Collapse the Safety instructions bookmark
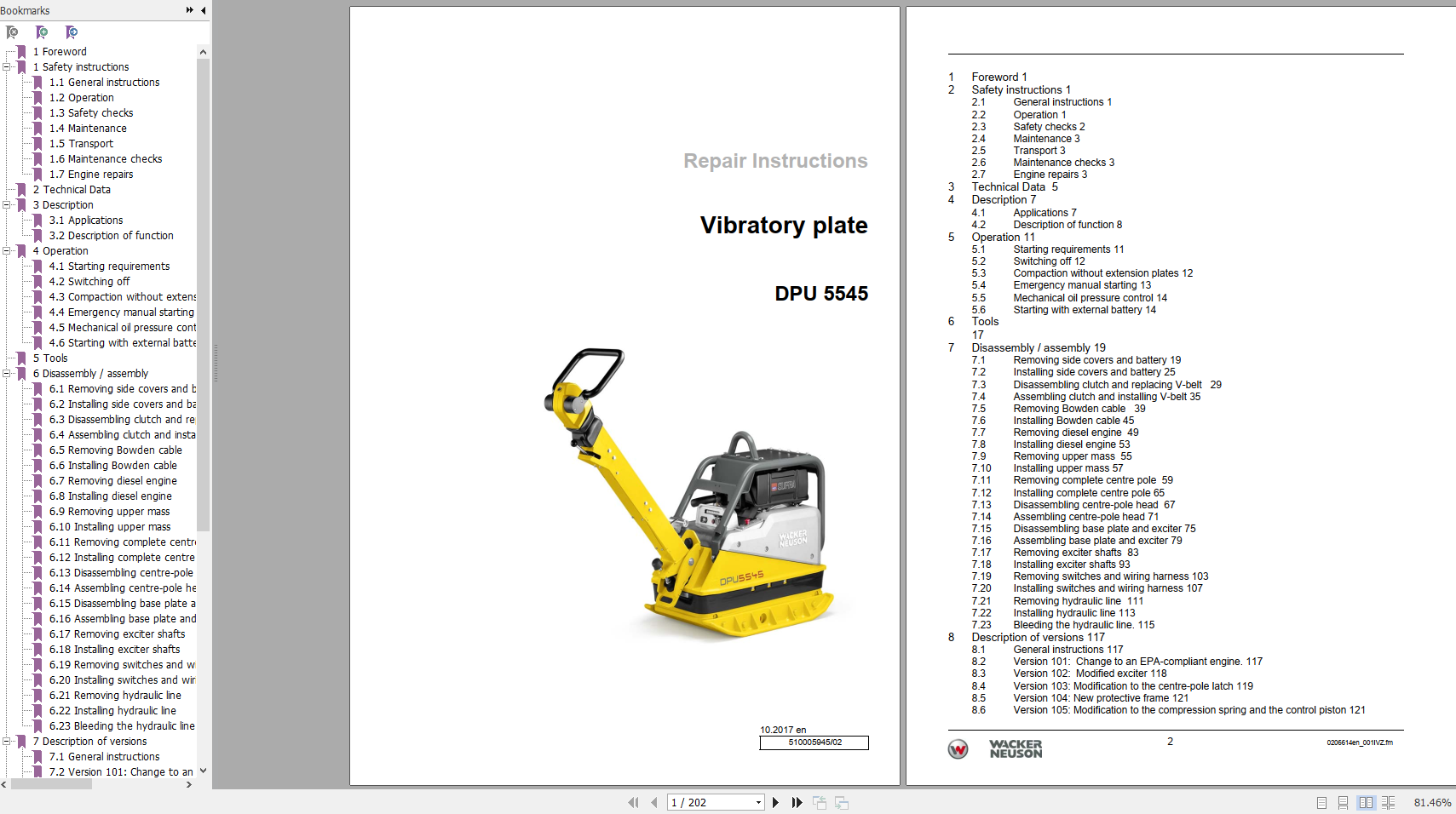 pyautogui.click(x=7, y=66)
